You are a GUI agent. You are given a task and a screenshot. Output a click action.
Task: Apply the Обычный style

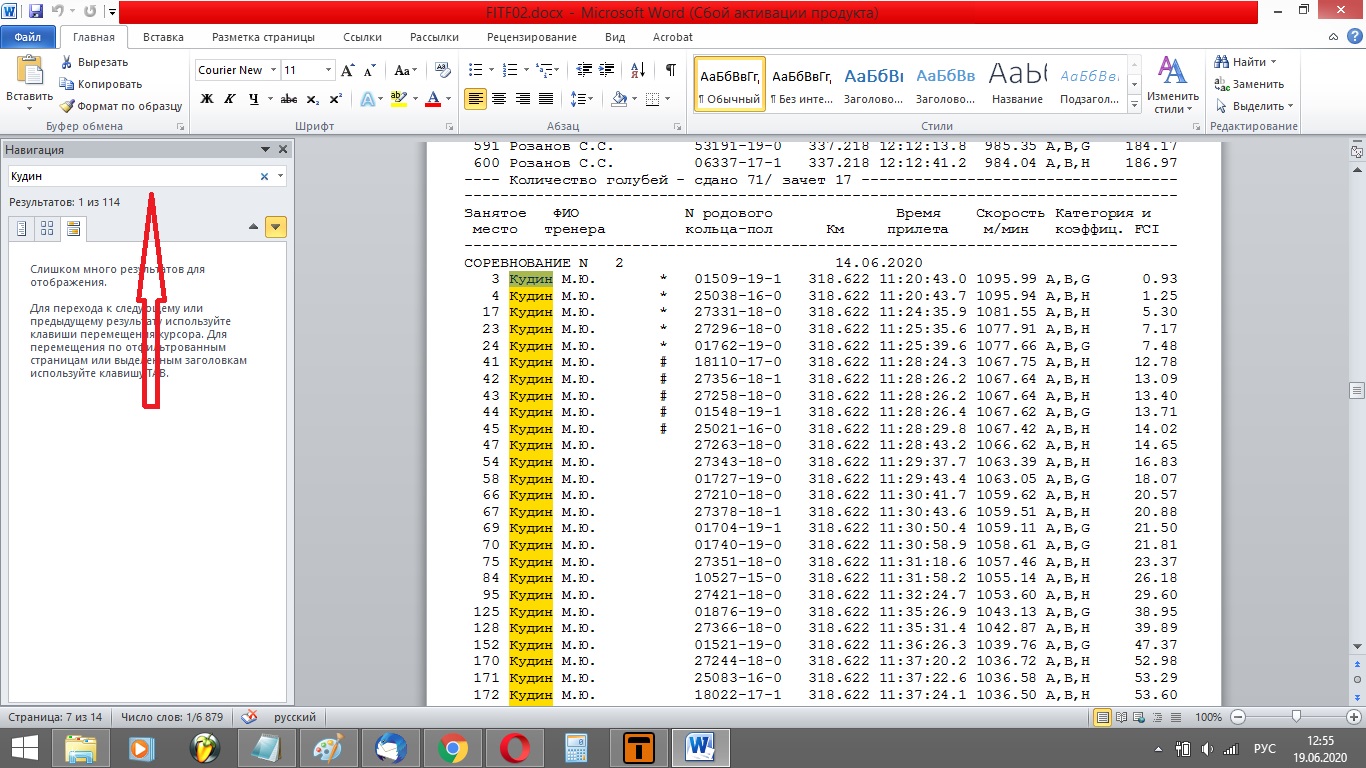click(730, 82)
